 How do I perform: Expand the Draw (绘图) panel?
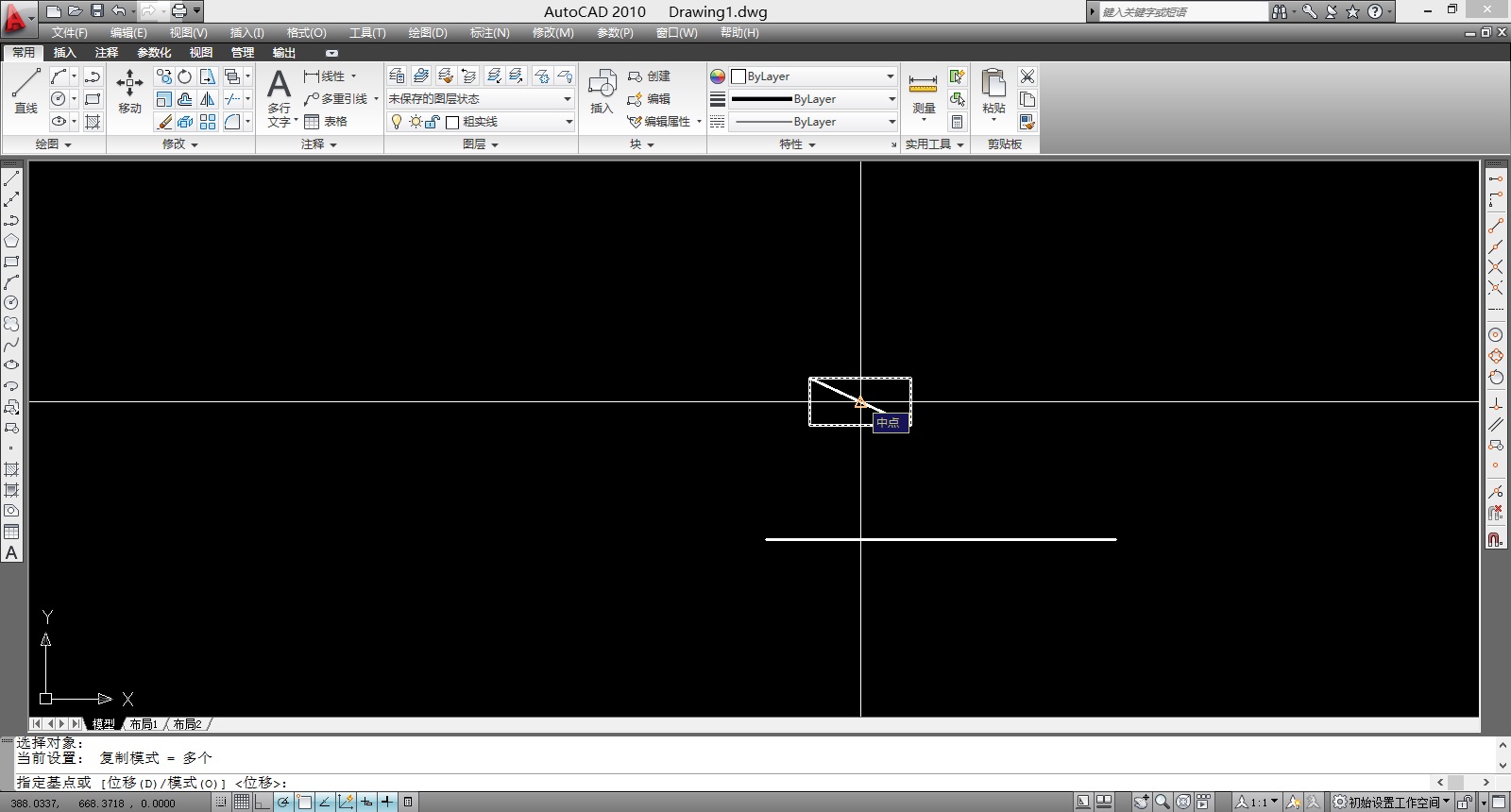click(x=53, y=144)
